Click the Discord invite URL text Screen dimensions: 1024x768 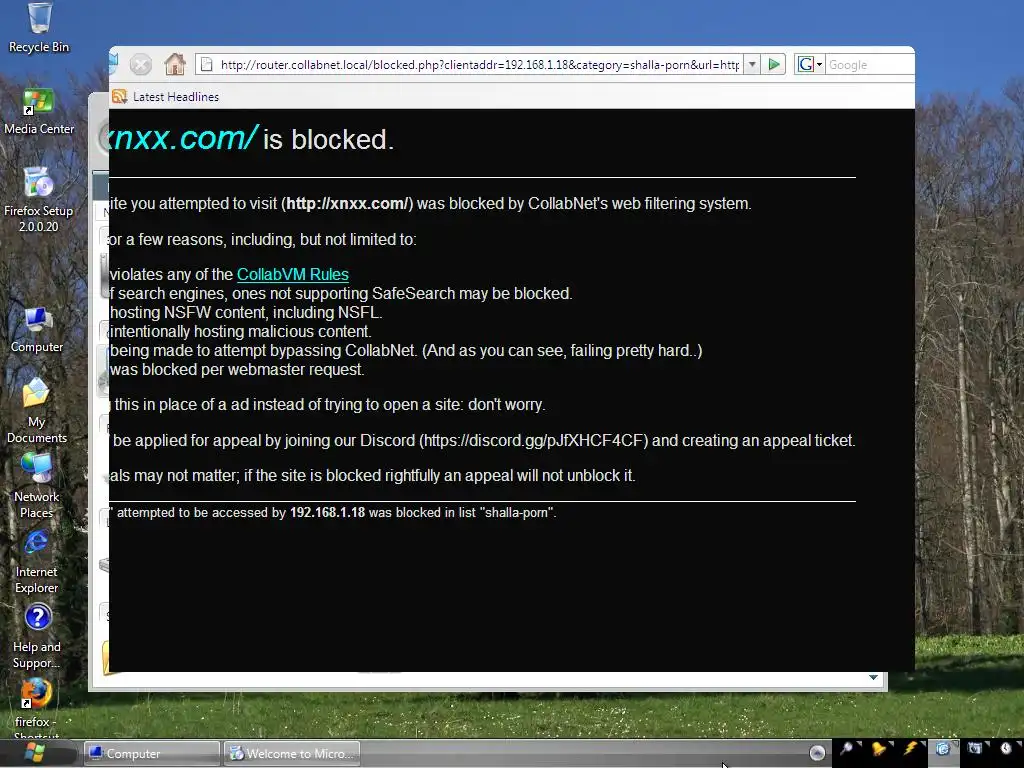click(533, 441)
